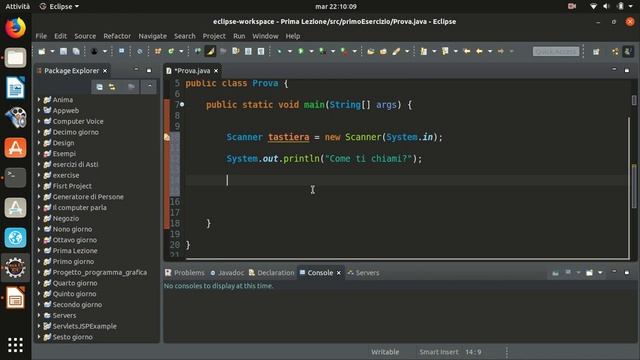Open Firefox from the Ubuntu dock
This screenshot has width=640, height=360.
(x=16, y=28)
